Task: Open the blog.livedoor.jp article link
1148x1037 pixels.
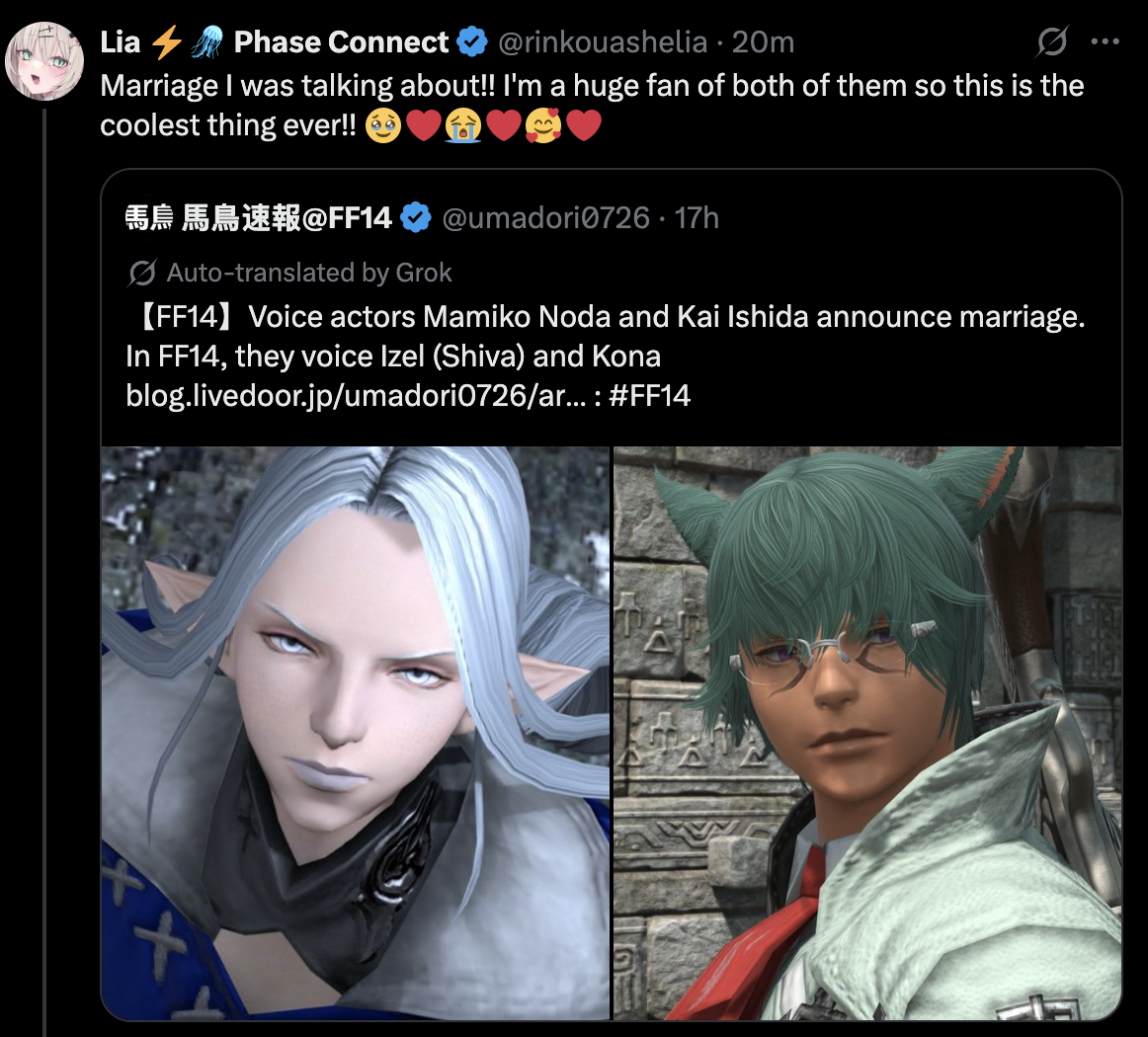Action: [356, 396]
